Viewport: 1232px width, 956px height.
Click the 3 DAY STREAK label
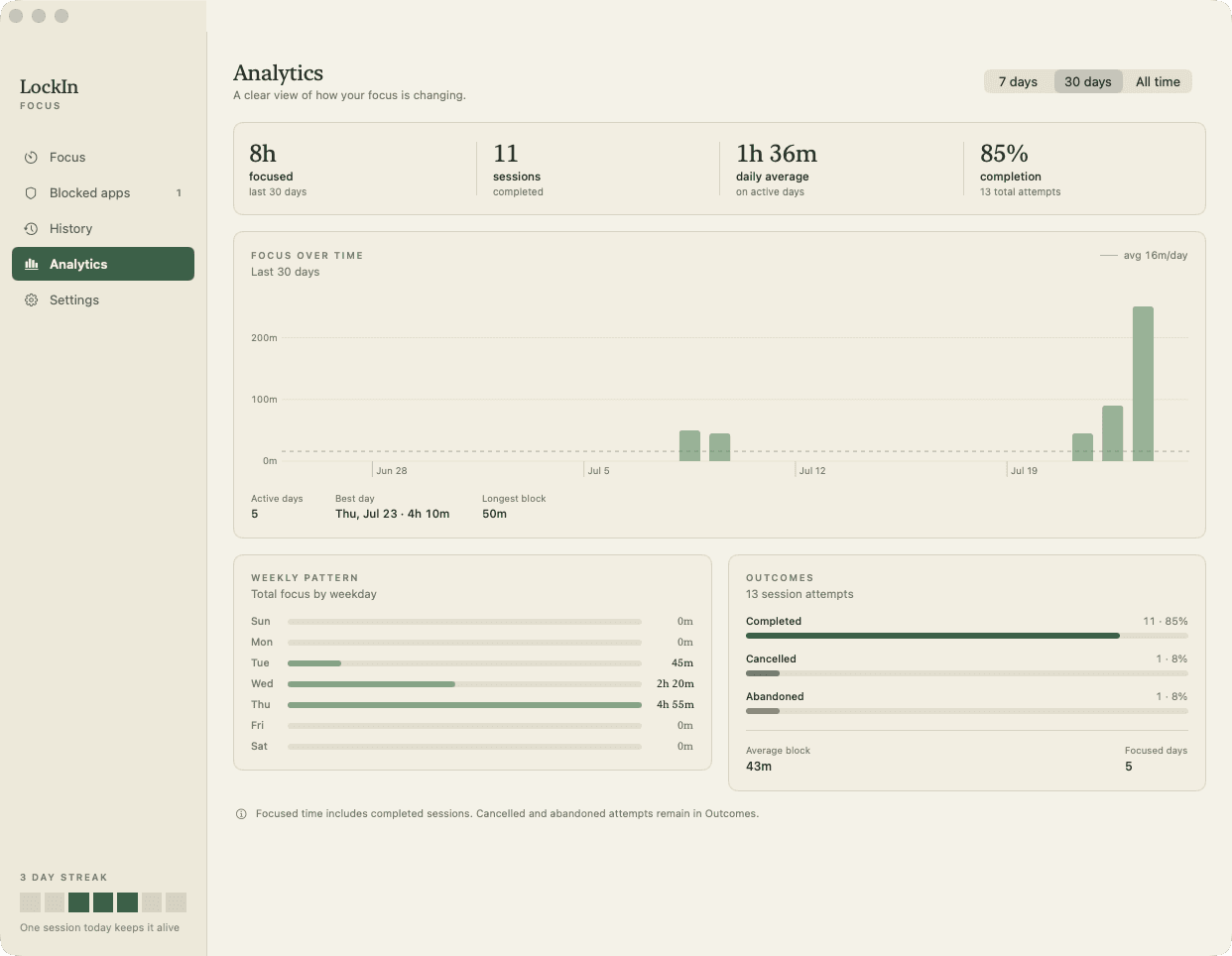pos(63,878)
